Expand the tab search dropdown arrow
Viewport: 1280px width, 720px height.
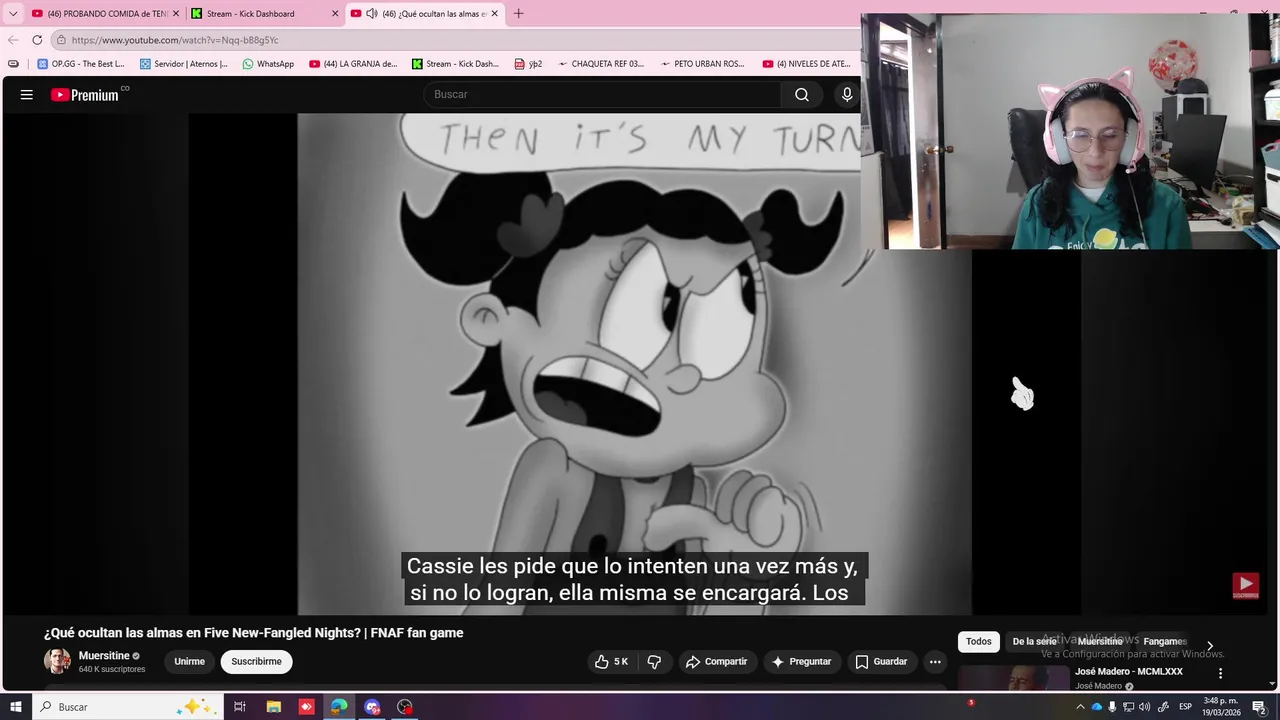point(13,13)
